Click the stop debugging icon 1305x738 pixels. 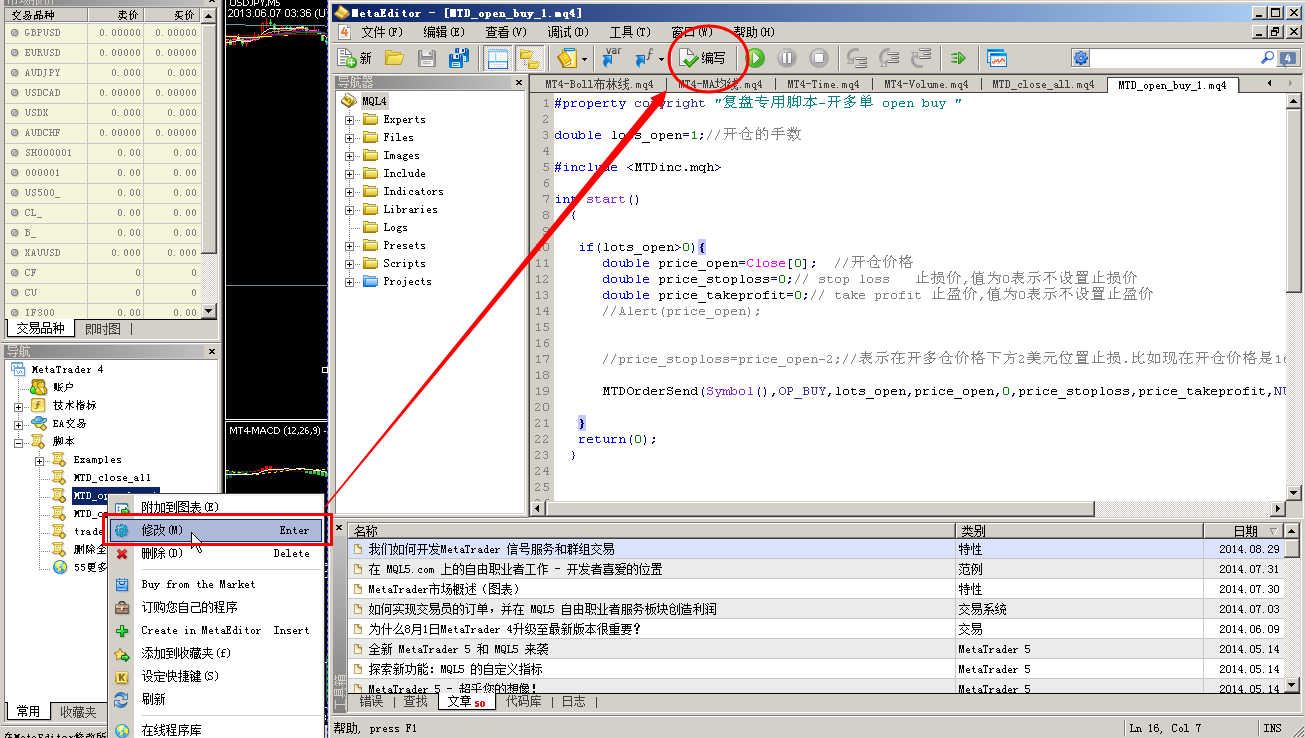pos(818,58)
